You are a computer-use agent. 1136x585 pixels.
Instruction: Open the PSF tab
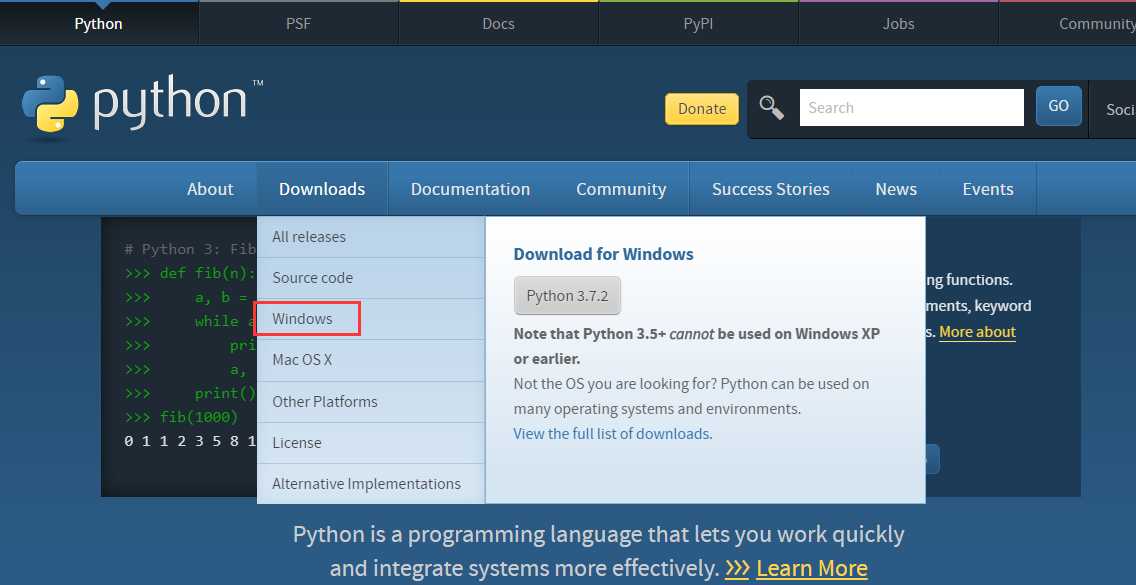pyautogui.click(x=298, y=24)
